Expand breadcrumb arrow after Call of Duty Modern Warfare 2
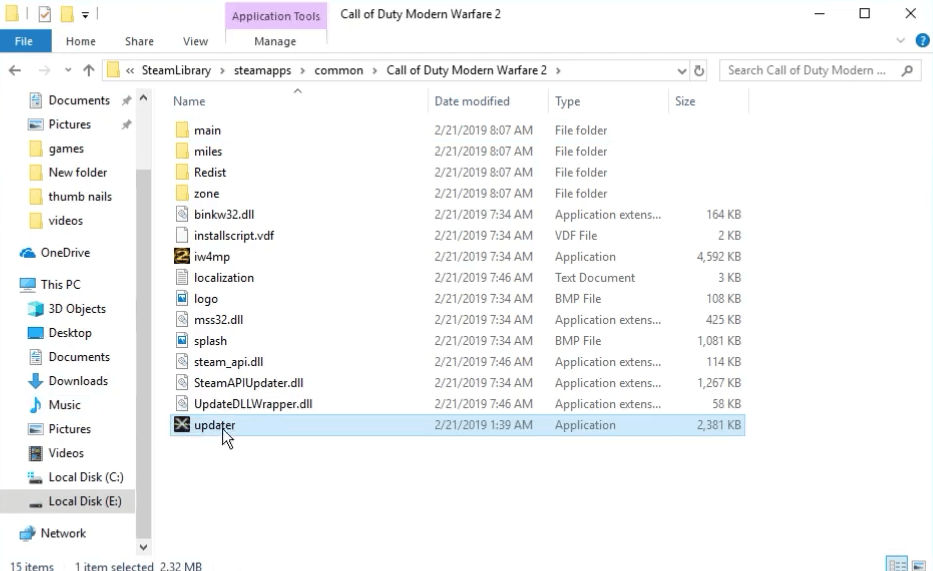 (558, 71)
